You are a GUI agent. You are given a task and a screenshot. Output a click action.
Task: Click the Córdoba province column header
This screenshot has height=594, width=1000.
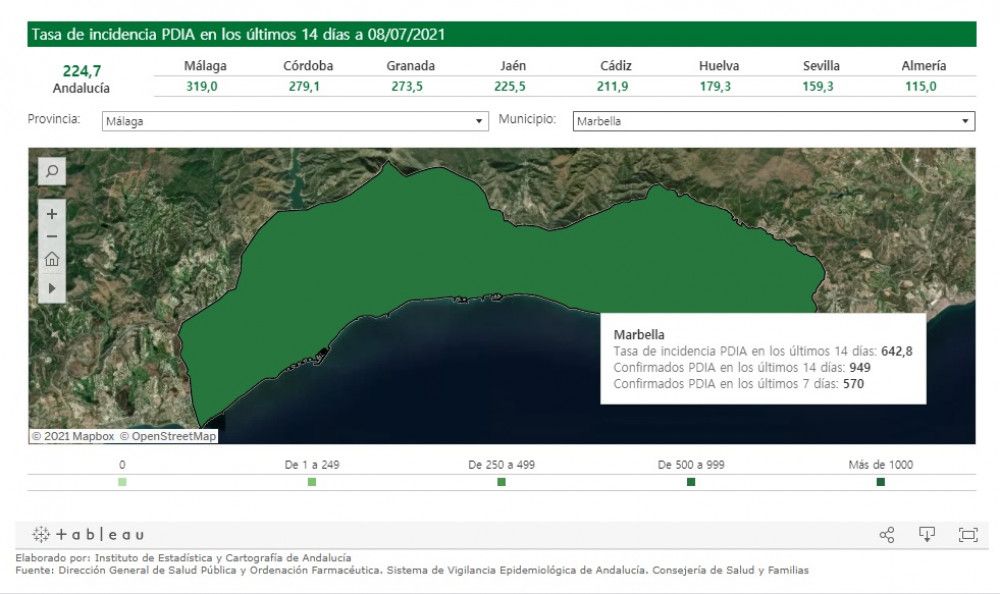click(x=308, y=66)
